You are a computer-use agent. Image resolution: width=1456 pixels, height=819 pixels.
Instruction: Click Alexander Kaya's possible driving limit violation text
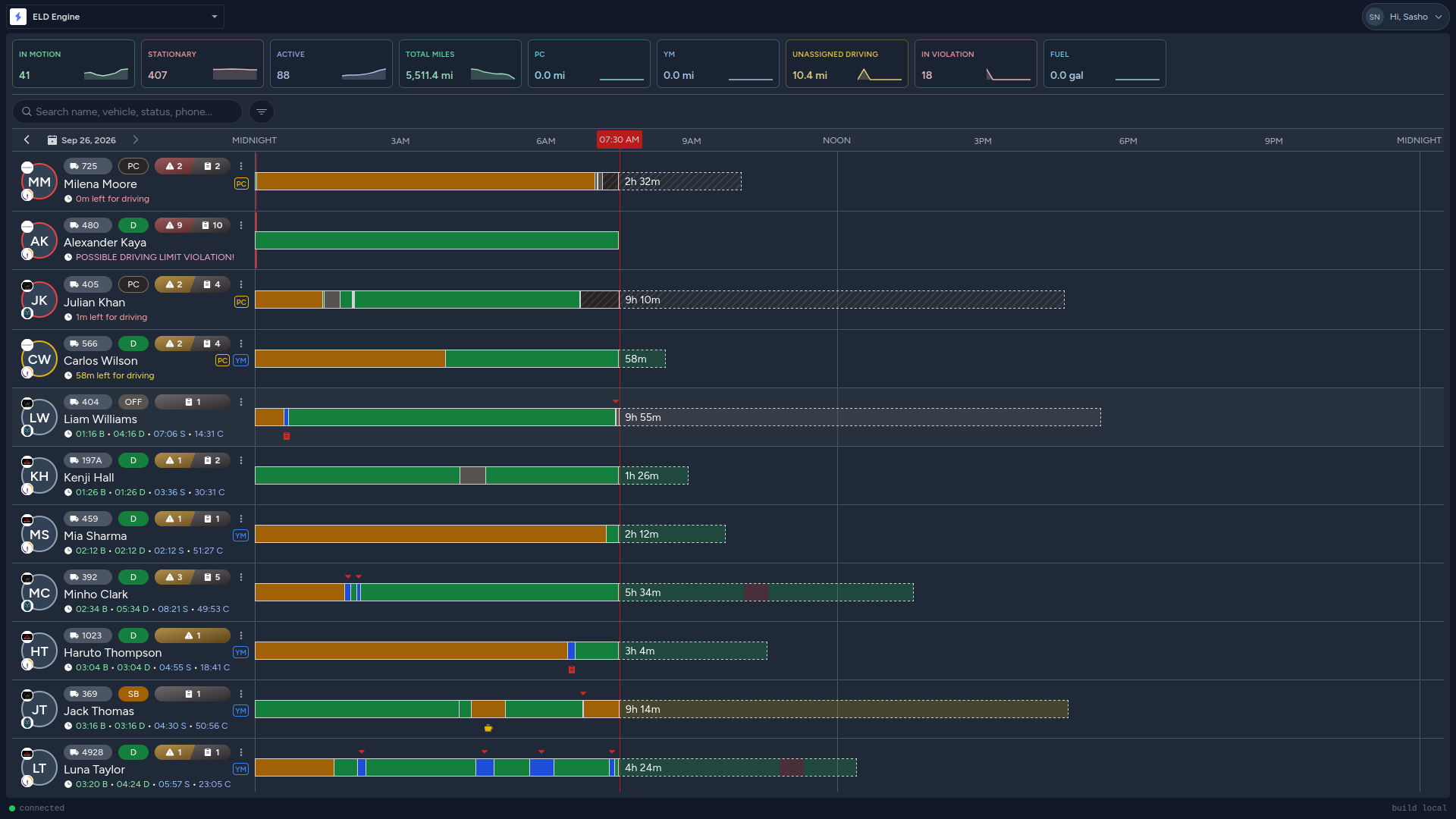pyautogui.click(x=155, y=257)
